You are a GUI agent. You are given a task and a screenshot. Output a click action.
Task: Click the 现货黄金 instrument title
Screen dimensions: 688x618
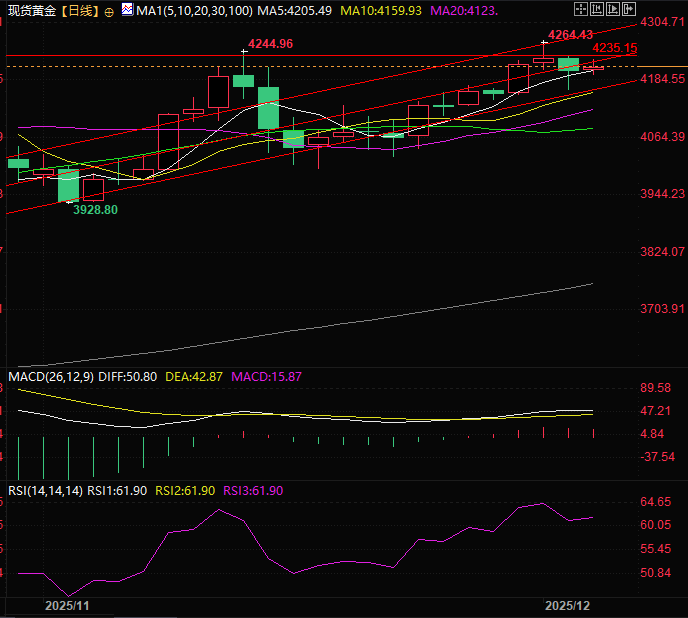[32, 11]
